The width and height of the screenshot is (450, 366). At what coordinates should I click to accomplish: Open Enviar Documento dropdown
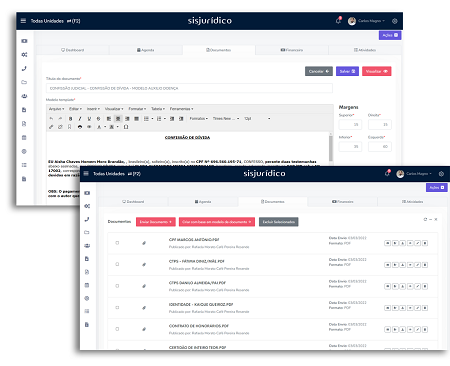[156, 222]
